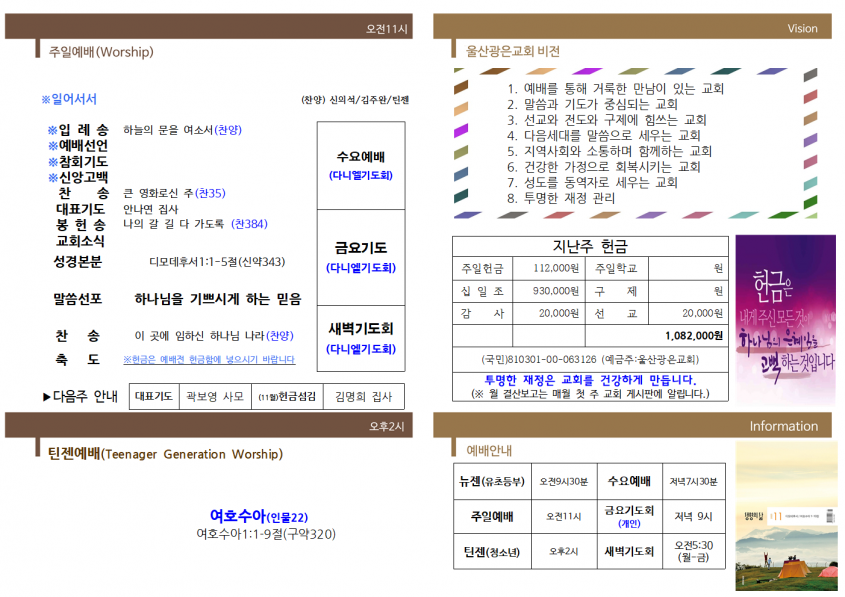
Task: Select the Information header bar
Action: (632, 425)
